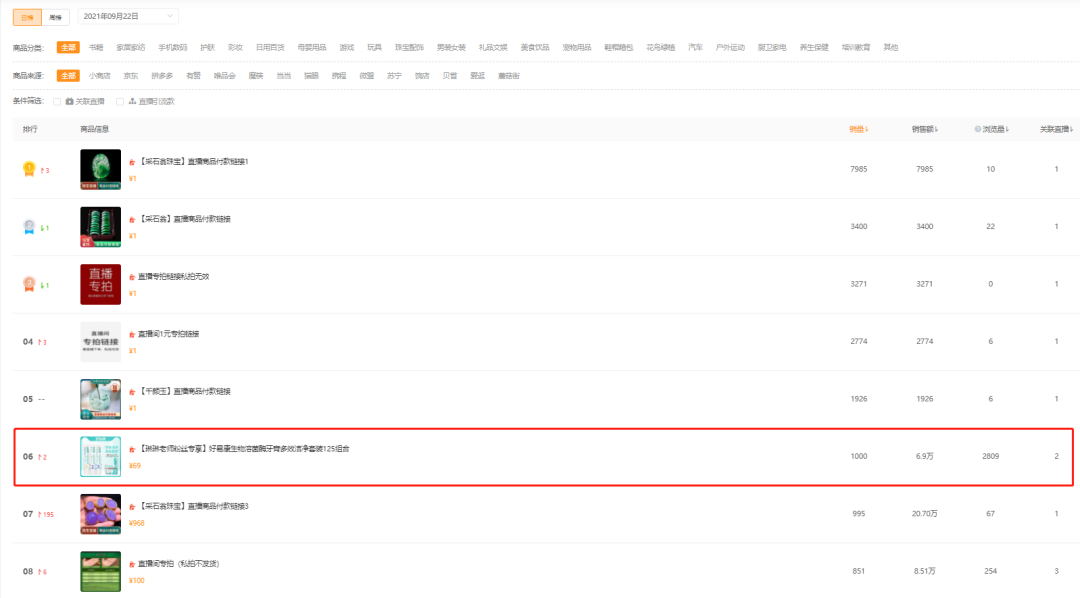
Task: Click platform icon before 琳琳老师粉丝专享 title
Action: pyautogui.click(x=132, y=449)
